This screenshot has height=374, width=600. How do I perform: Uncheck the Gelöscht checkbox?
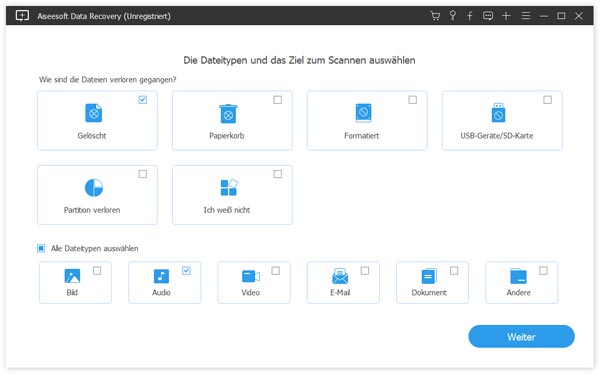point(143,100)
